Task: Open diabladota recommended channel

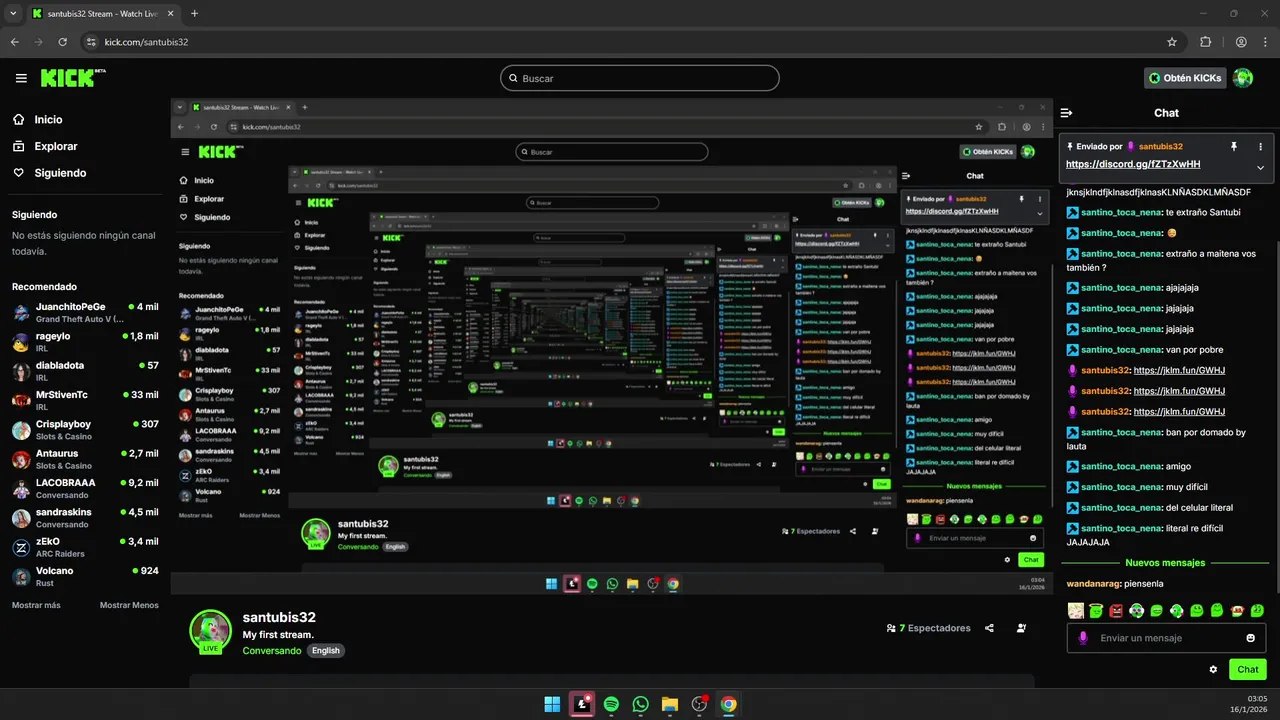Action: click(x=85, y=371)
